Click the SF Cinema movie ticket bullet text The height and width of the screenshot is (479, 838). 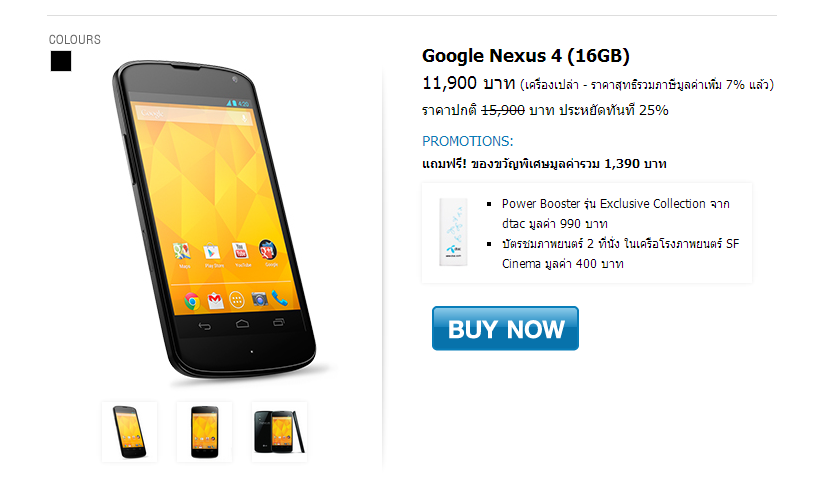click(x=620, y=253)
